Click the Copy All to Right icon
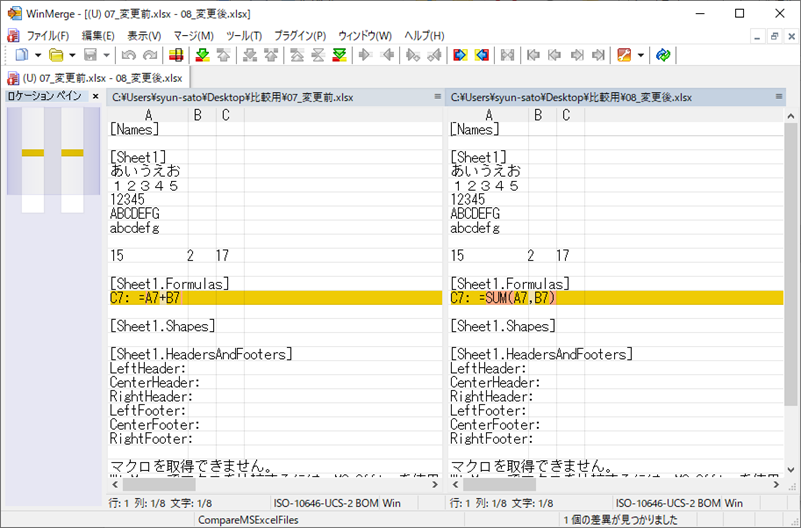Screen dimensions: 801x528 point(459,55)
